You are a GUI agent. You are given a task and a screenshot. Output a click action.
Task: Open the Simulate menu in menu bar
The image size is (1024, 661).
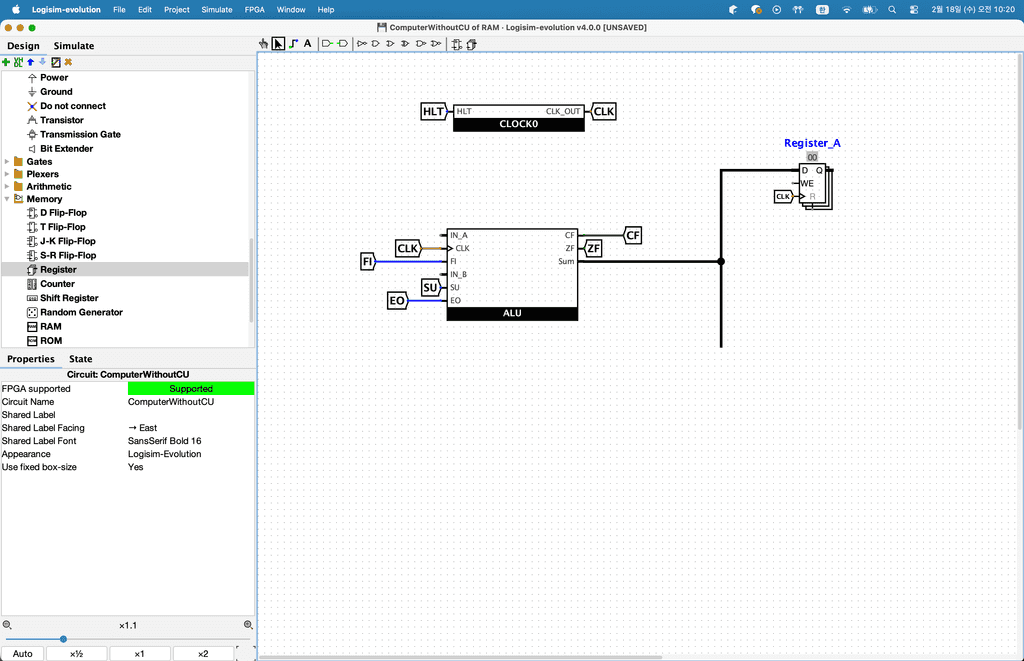pyautogui.click(x=216, y=9)
